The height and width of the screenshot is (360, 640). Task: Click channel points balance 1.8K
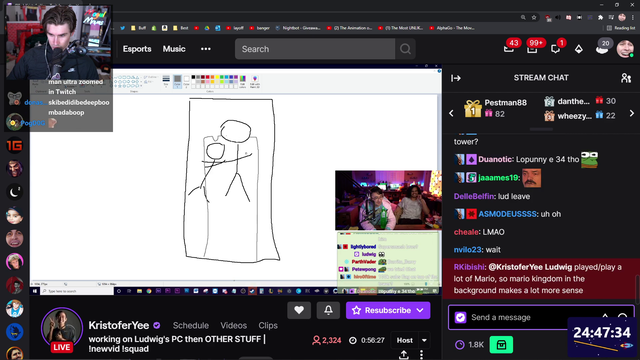(x=470, y=345)
